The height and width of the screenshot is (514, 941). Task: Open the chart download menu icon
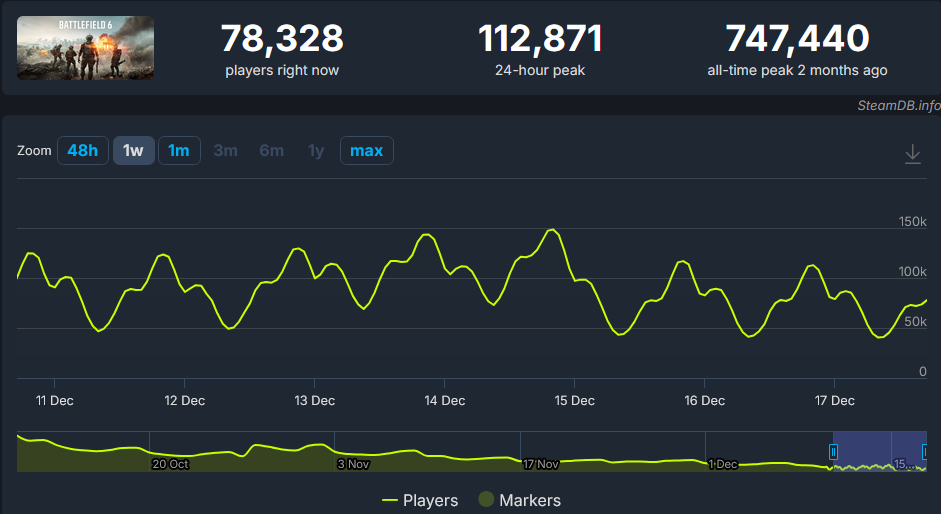coord(912,154)
